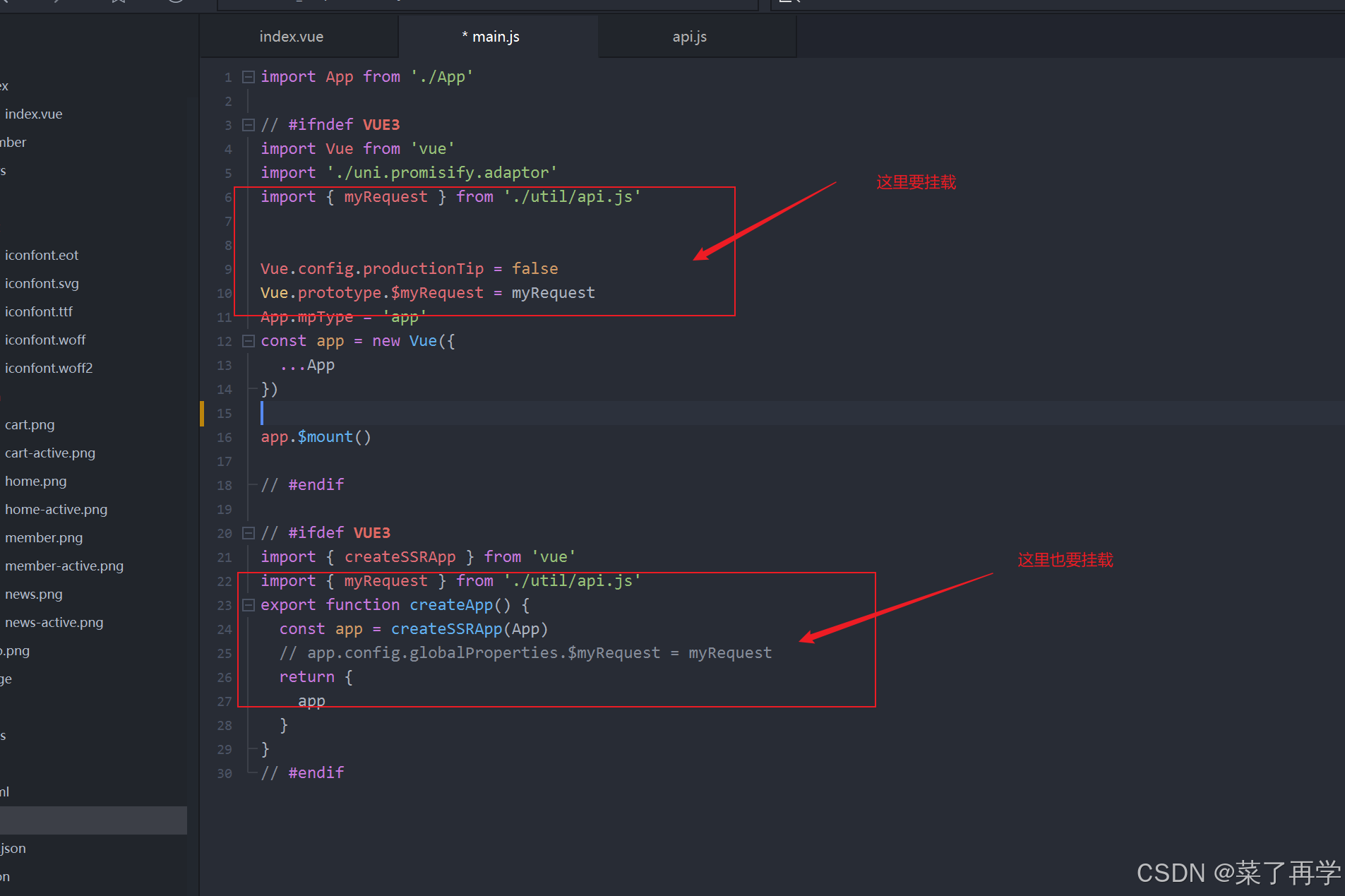This screenshot has width=1345, height=896.
Task: Click line number 15 in the gutter
Action: [x=224, y=414]
